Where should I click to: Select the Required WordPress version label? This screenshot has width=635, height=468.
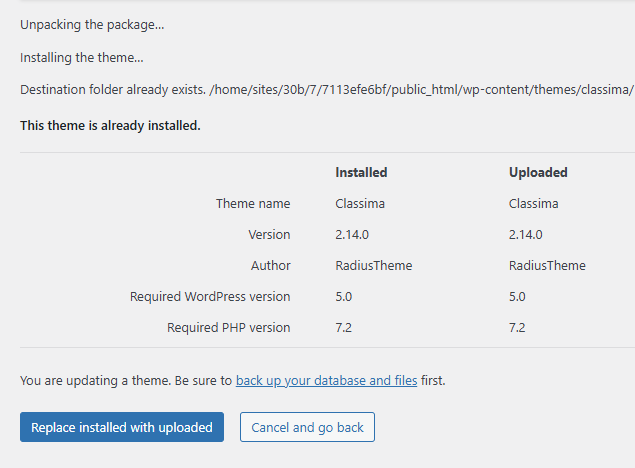(x=210, y=296)
